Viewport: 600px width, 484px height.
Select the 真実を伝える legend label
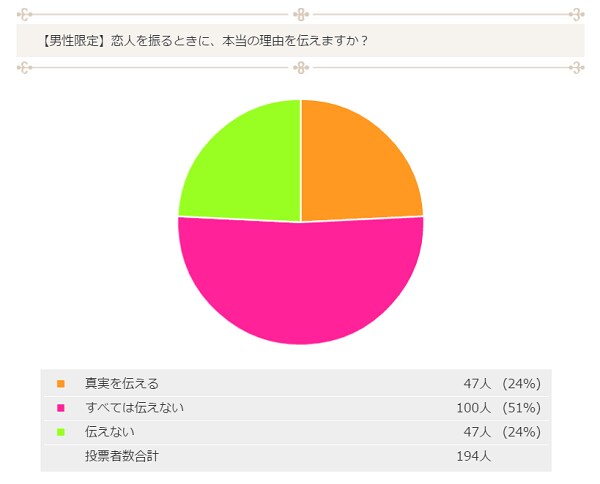(122, 383)
